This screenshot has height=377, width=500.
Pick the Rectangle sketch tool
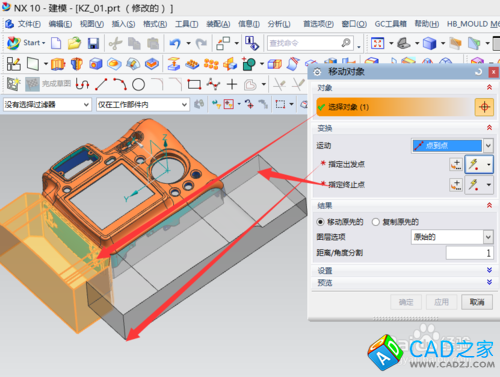point(194,84)
